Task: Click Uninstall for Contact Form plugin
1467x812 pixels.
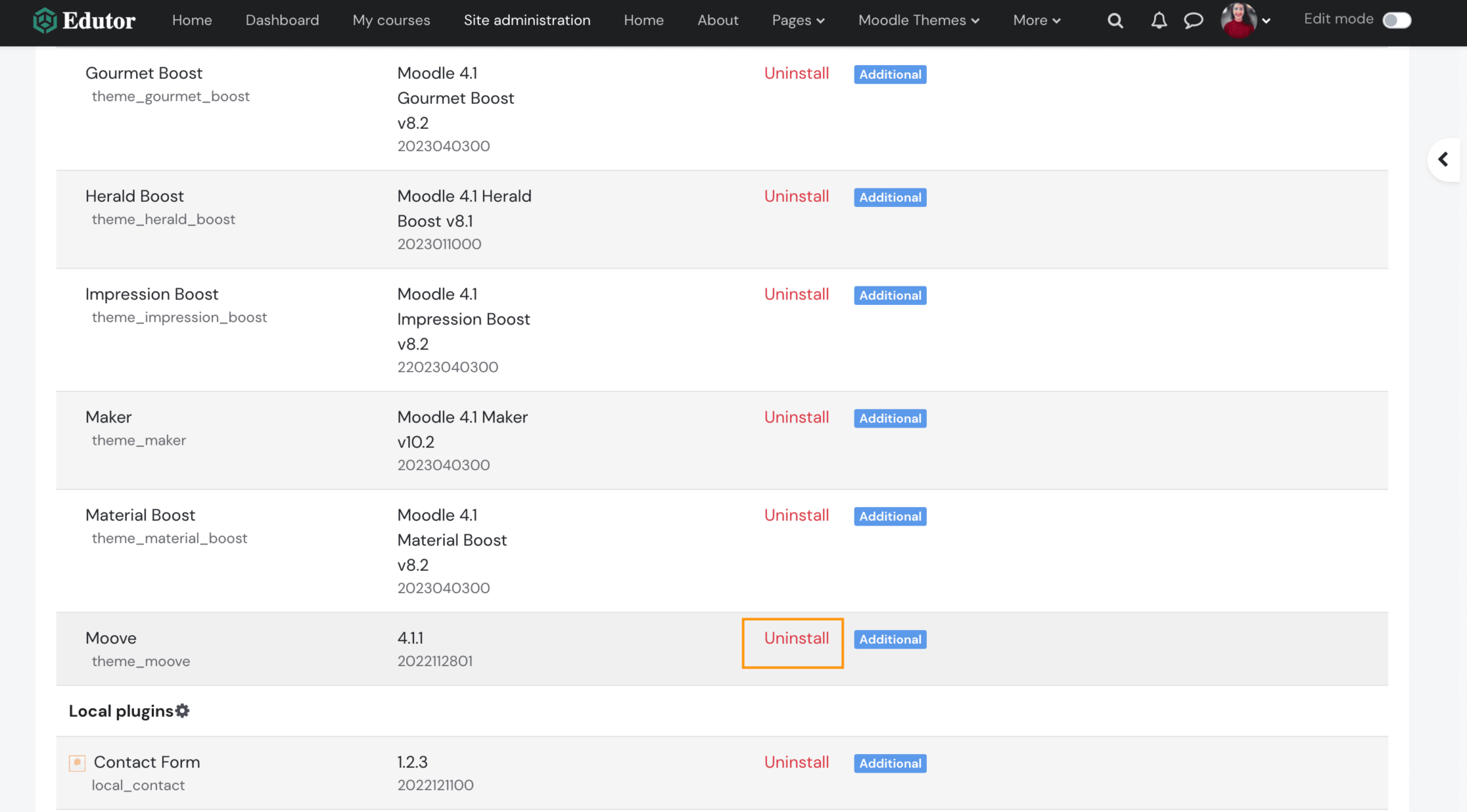Action: [x=796, y=762]
